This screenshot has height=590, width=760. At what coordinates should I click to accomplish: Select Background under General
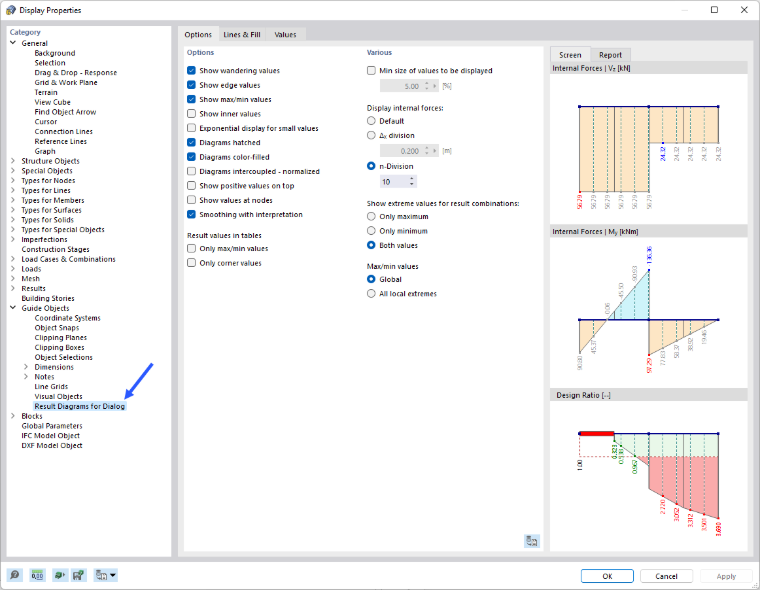point(55,53)
